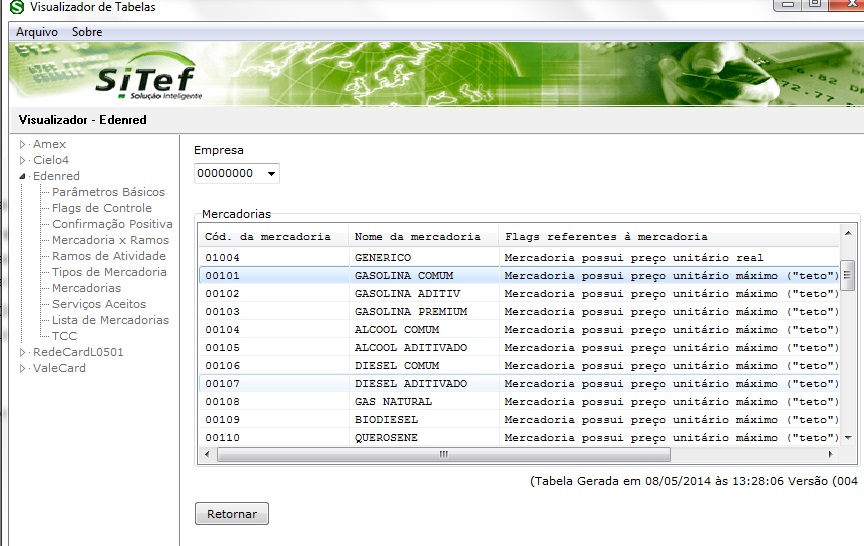Viewport: 864px width, 546px height.
Task: Open Confirmação Positiva tree item
Action: (112, 224)
